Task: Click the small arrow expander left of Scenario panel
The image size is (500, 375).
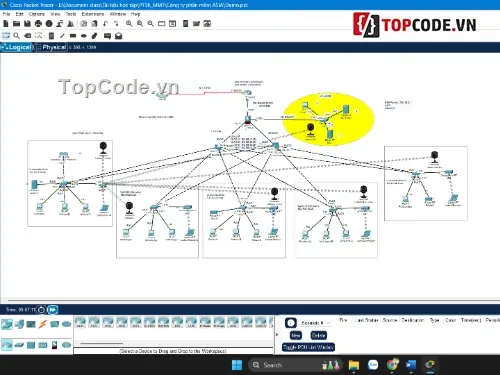Action: coord(277,334)
